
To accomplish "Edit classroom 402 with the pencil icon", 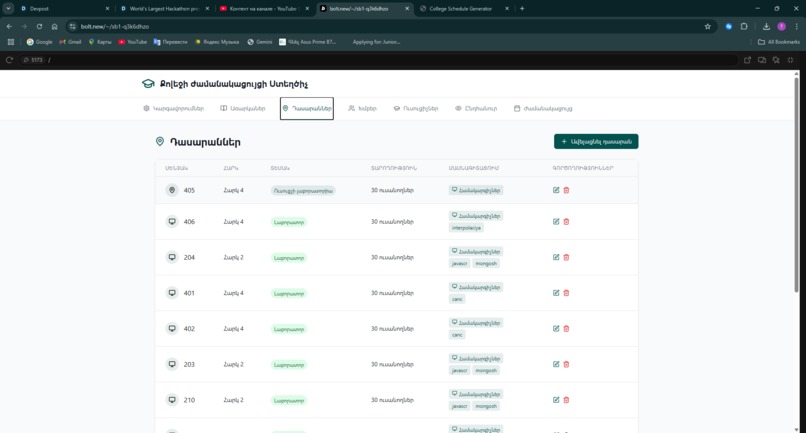I will [x=556, y=329].
